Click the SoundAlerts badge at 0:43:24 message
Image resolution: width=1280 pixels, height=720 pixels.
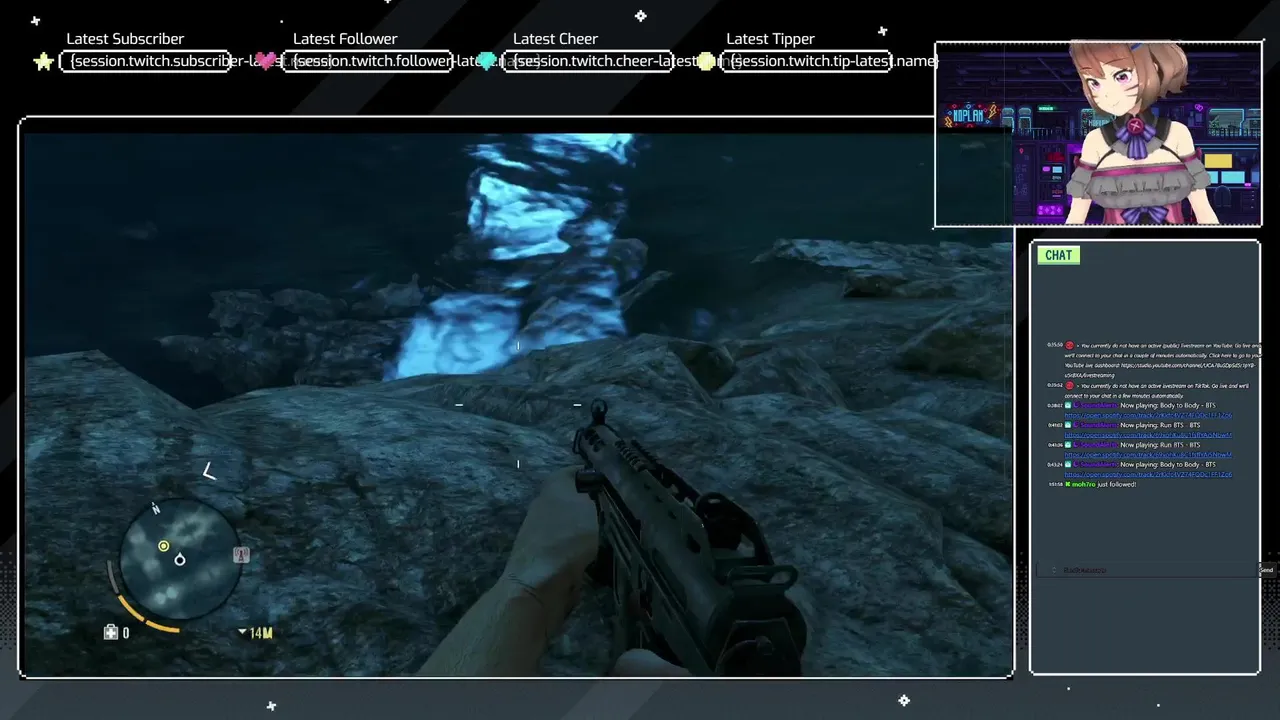[1068, 464]
